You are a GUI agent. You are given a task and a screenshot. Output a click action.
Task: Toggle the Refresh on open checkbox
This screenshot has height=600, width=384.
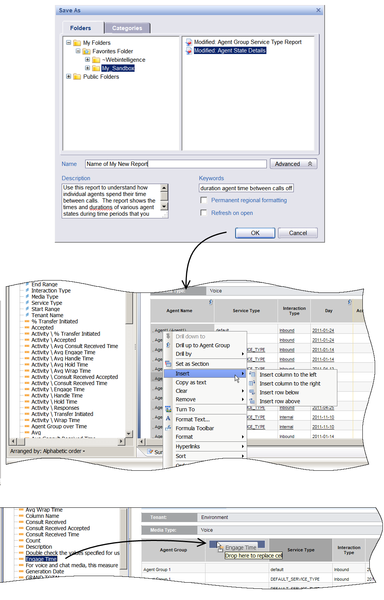click(x=204, y=213)
